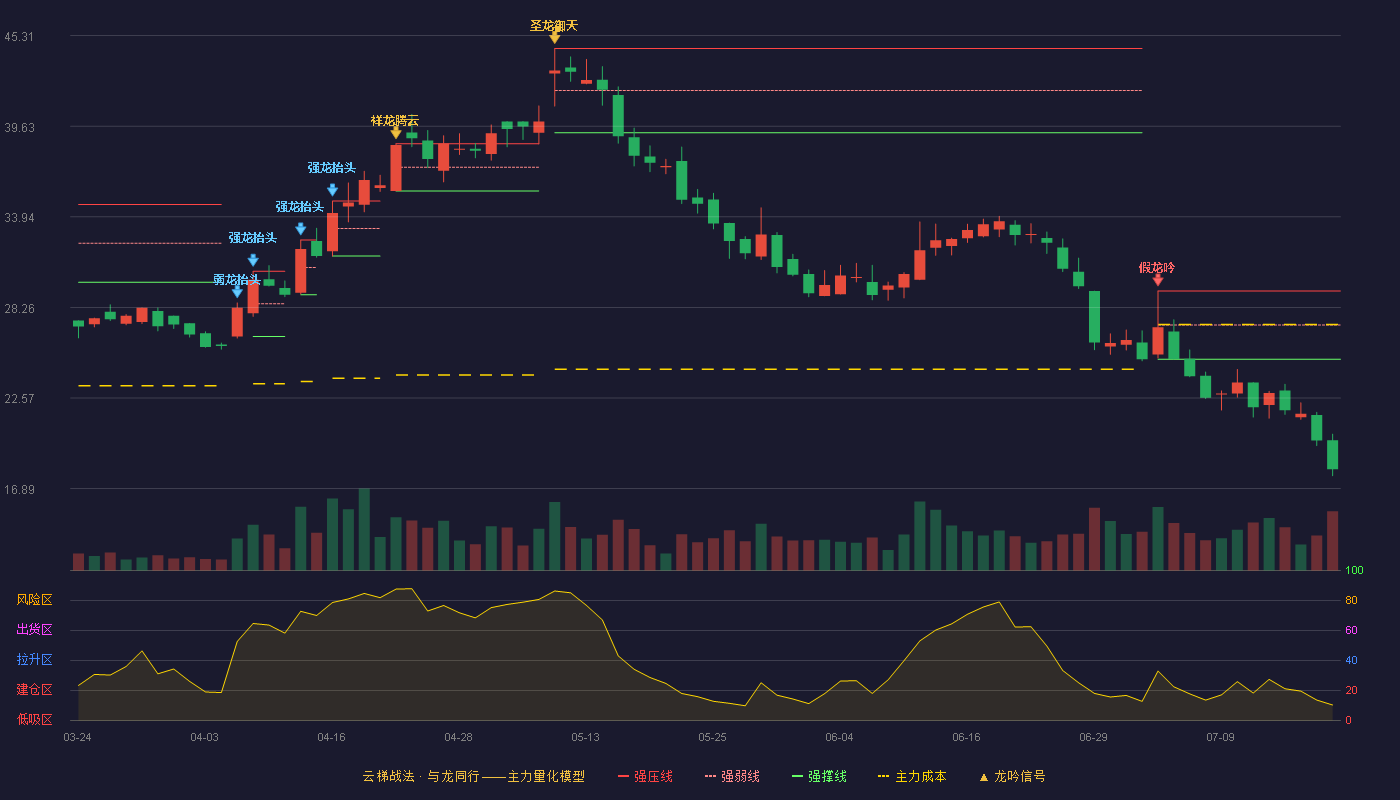The width and height of the screenshot is (1400, 800).
Task: Click the tallest green volume bar in April
Action: [364, 529]
